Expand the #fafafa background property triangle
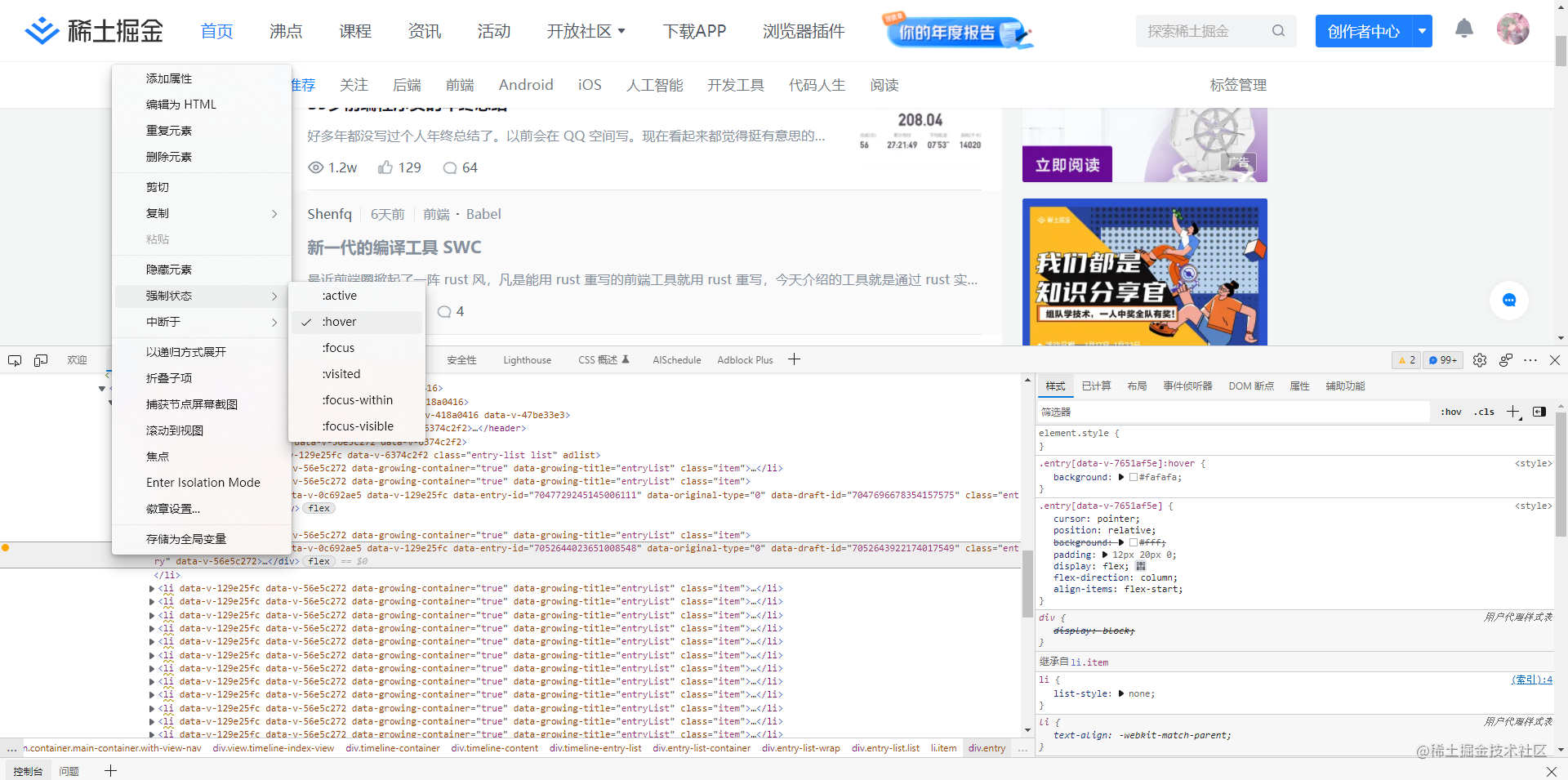This screenshot has width=1568, height=780. click(x=1120, y=477)
